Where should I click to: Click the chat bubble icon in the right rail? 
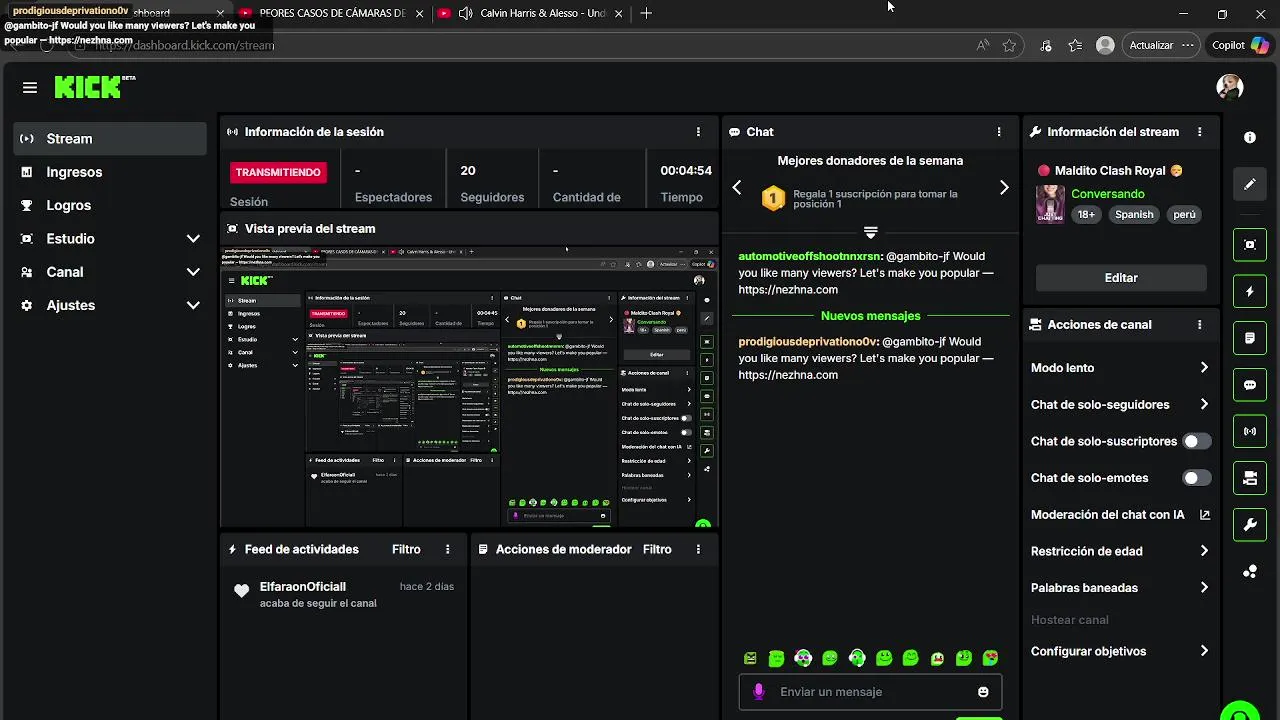tap(1250, 385)
